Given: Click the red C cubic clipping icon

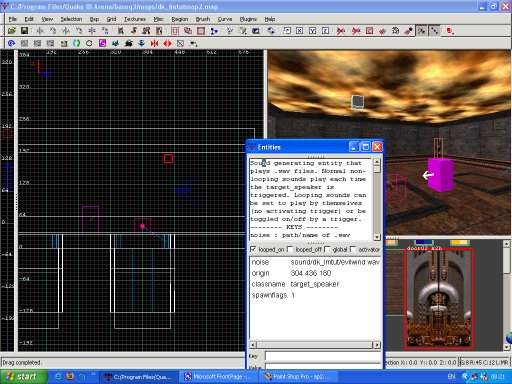Looking at the screenshot, I should (x=369, y=31).
